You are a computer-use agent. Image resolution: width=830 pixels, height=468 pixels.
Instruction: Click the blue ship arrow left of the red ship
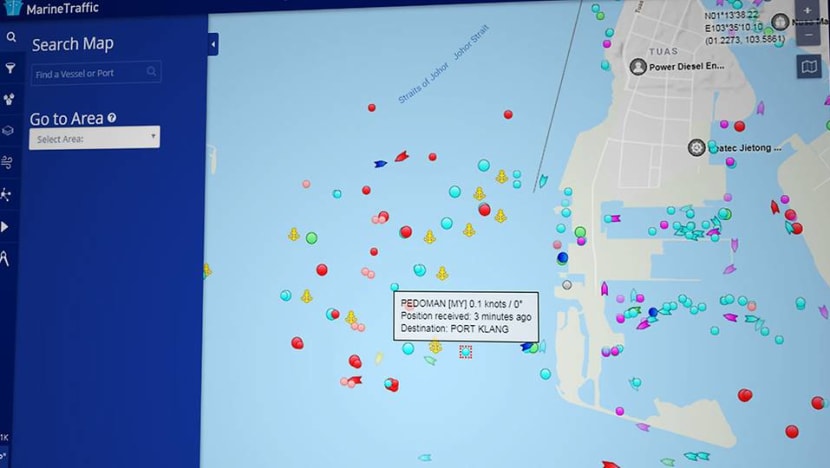[380, 164]
